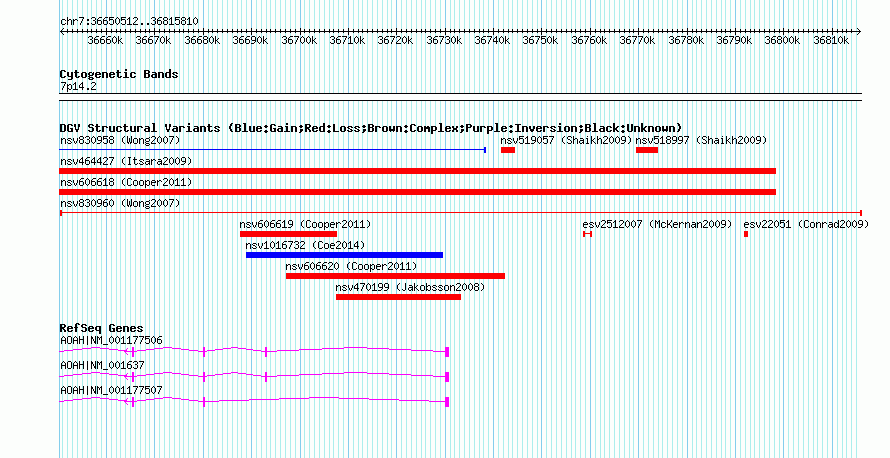
Task: Click the nsv830960 (Wong2007) thin red line
Action: pyautogui.click(x=461, y=213)
